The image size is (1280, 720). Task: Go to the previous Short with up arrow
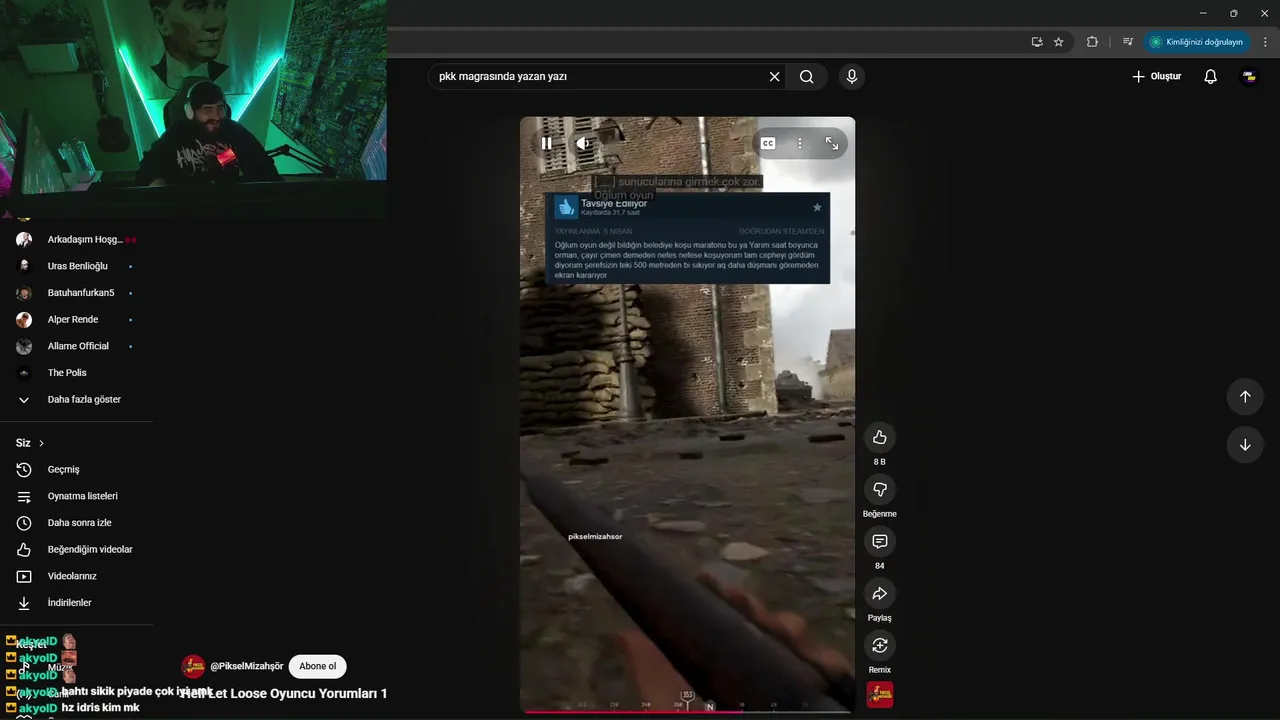[1245, 396]
